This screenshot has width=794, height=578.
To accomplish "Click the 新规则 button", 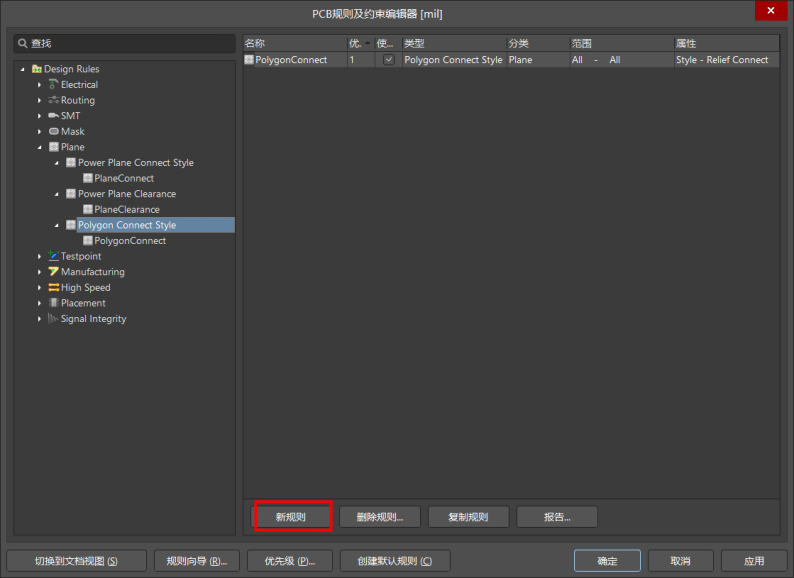I will pos(291,517).
